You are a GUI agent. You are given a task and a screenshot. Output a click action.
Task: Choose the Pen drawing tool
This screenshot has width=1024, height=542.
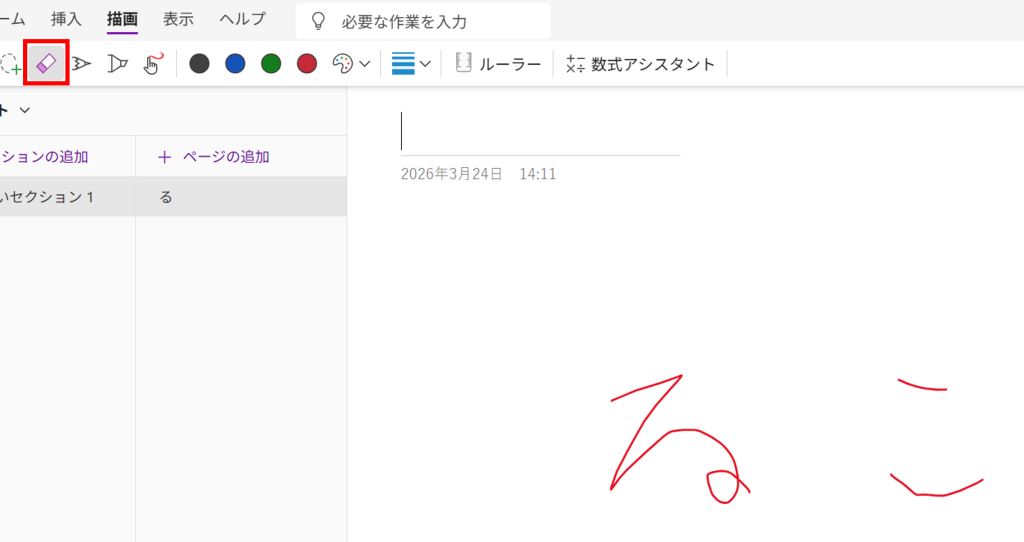pos(82,64)
